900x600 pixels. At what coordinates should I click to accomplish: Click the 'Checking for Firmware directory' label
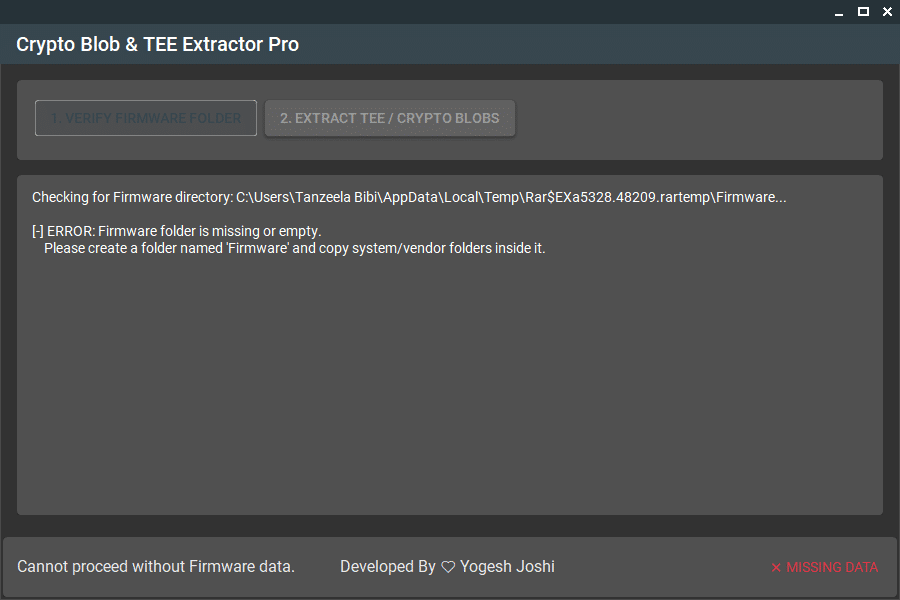132,197
